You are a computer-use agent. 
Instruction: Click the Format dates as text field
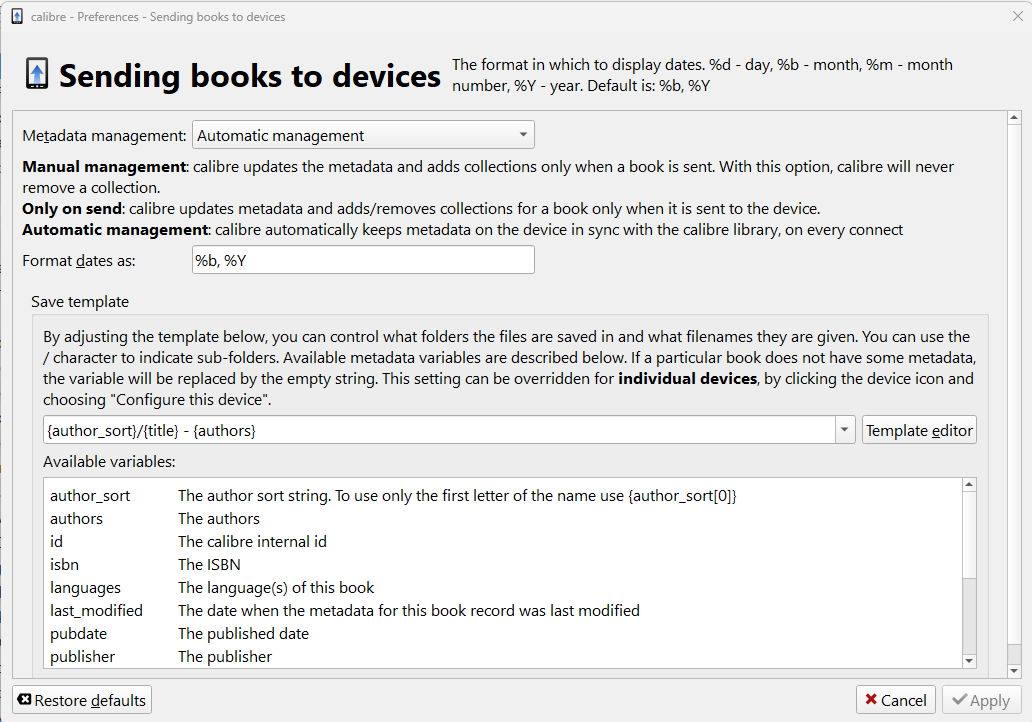363,260
